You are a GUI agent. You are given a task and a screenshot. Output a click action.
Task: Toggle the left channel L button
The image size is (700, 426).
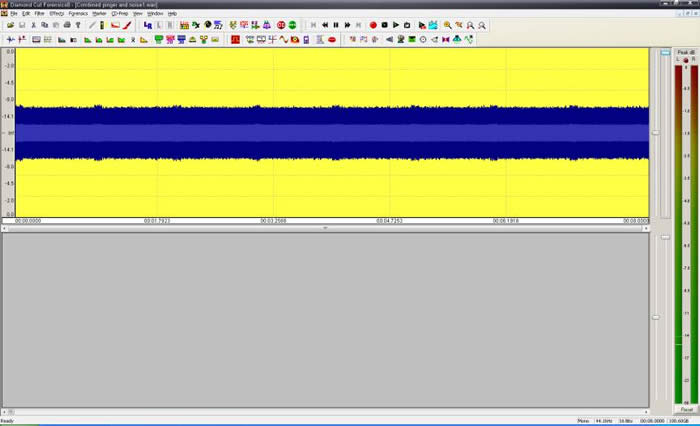pyautogui.click(x=159, y=25)
